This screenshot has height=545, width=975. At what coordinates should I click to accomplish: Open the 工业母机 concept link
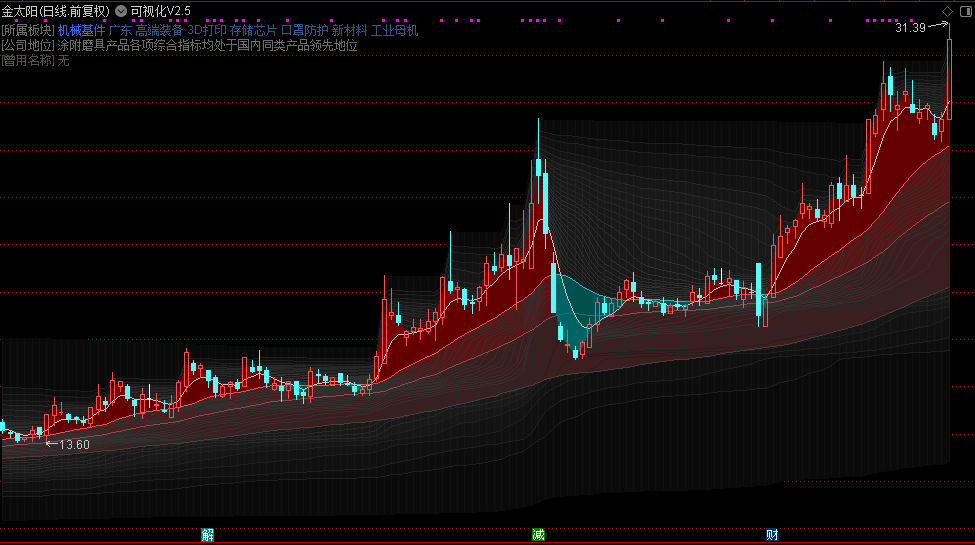coord(394,30)
